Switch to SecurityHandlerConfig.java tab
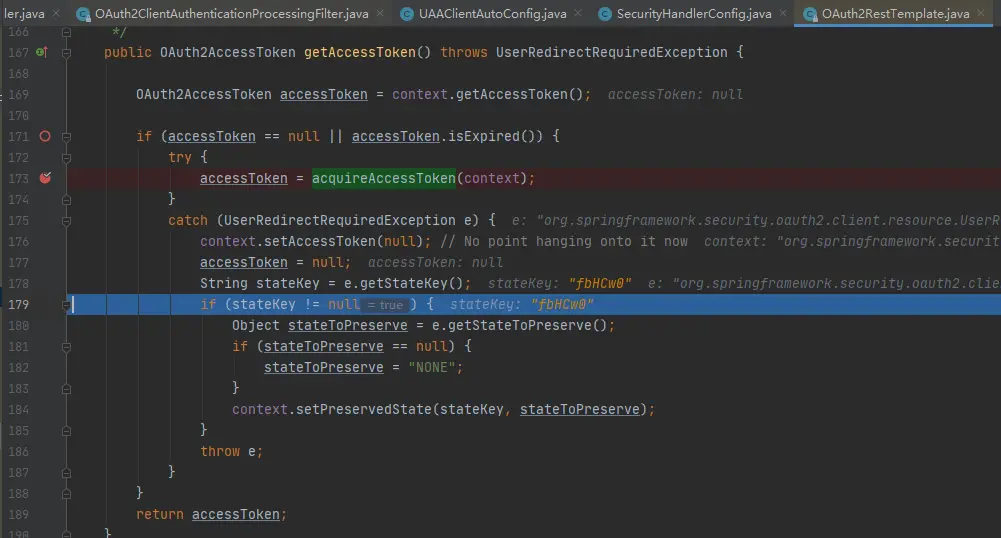1001x538 pixels. 693,13
